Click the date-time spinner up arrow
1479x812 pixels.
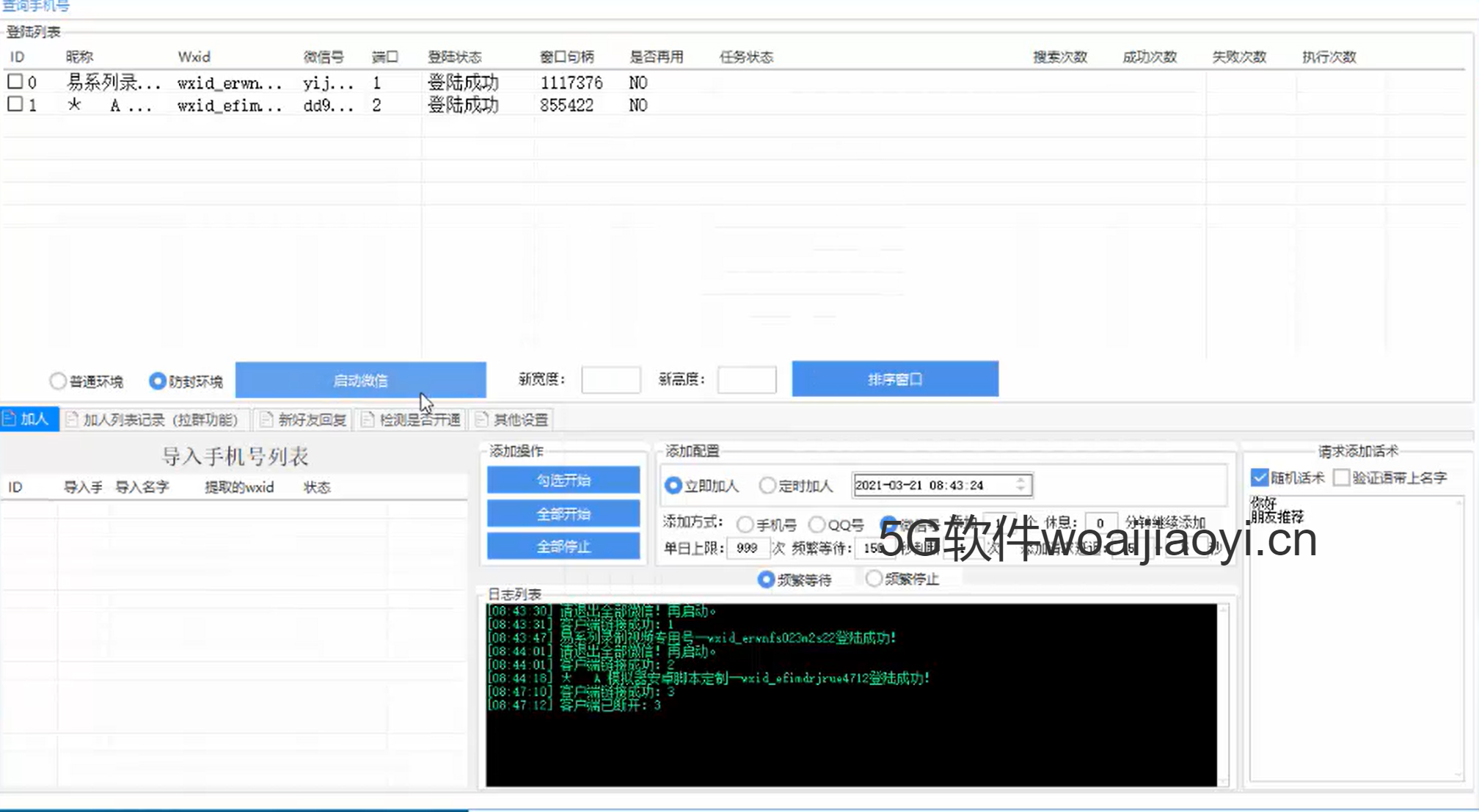click(x=1021, y=480)
